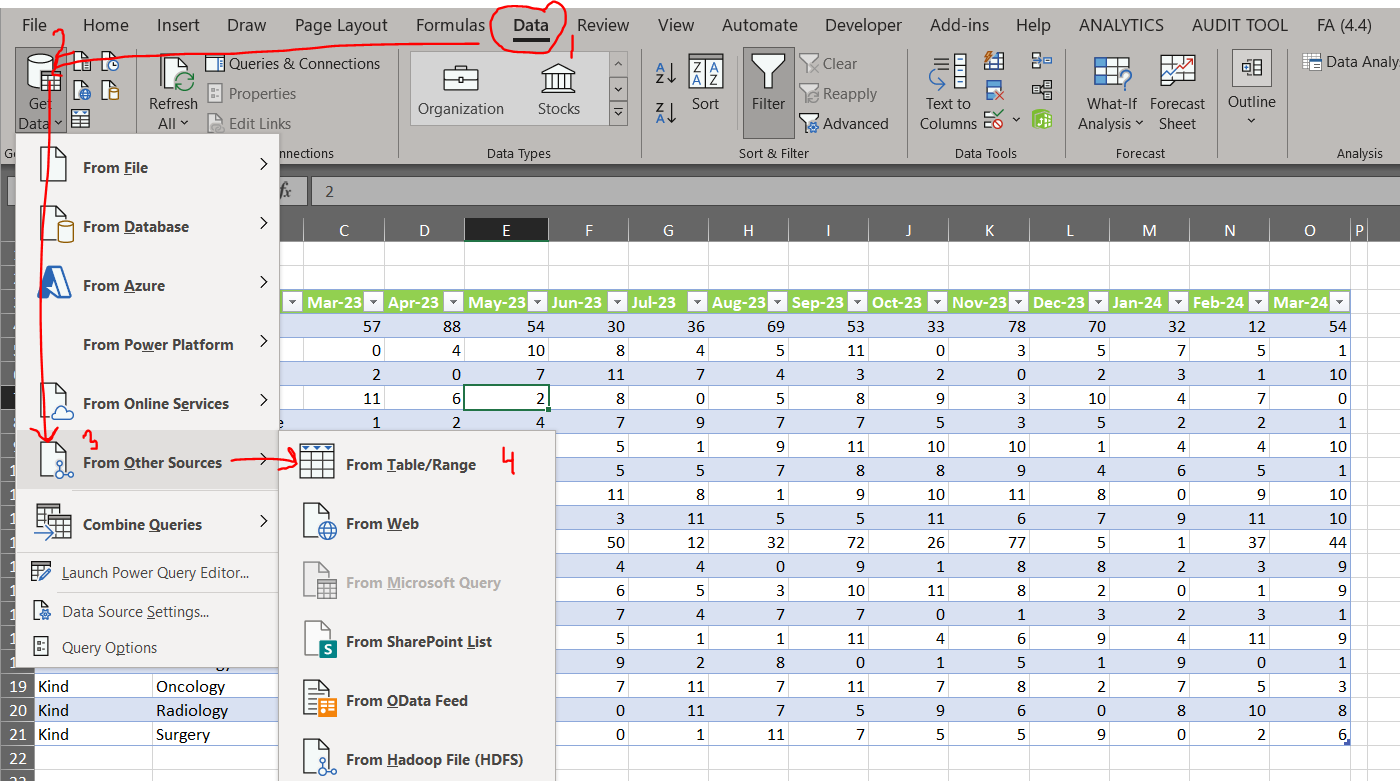Click the Relationships icon
This screenshot has height=781, width=1400.
[1042, 91]
